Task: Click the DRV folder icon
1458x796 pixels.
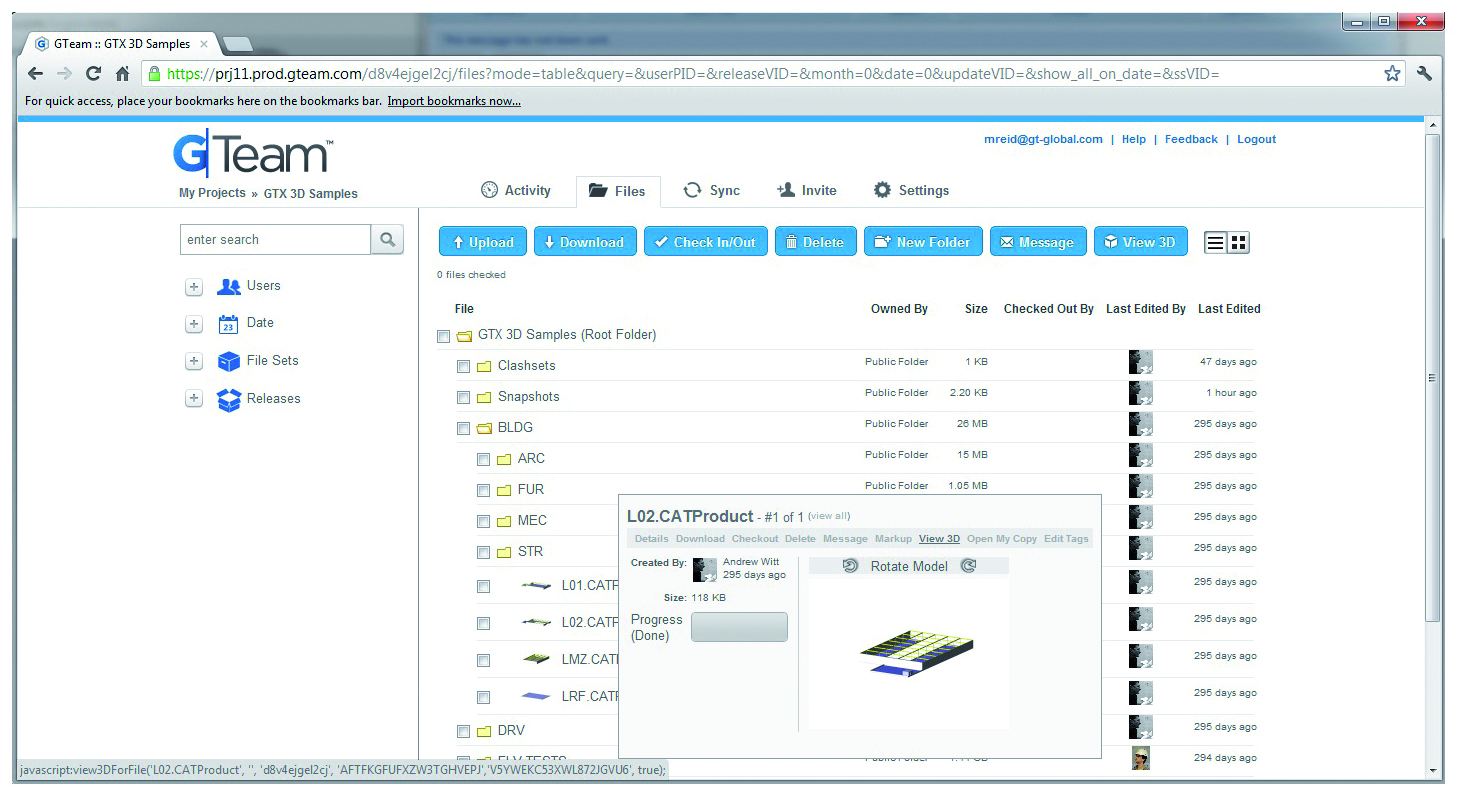Action: [484, 731]
